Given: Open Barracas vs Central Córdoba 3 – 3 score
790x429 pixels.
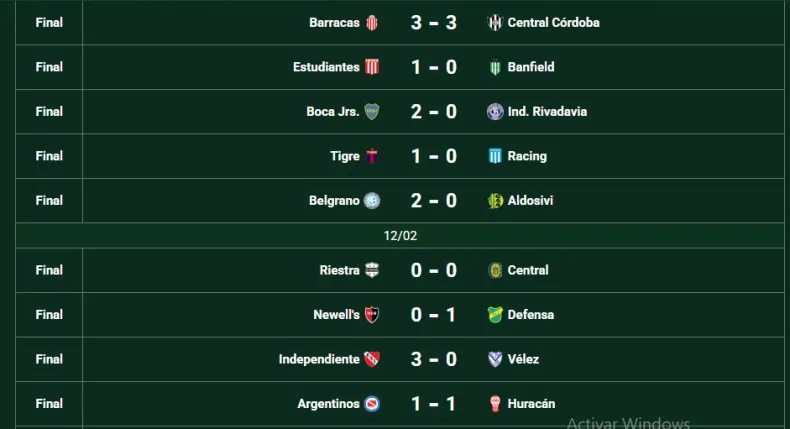Looking at the screenshot, I should [x=433, y=22].
